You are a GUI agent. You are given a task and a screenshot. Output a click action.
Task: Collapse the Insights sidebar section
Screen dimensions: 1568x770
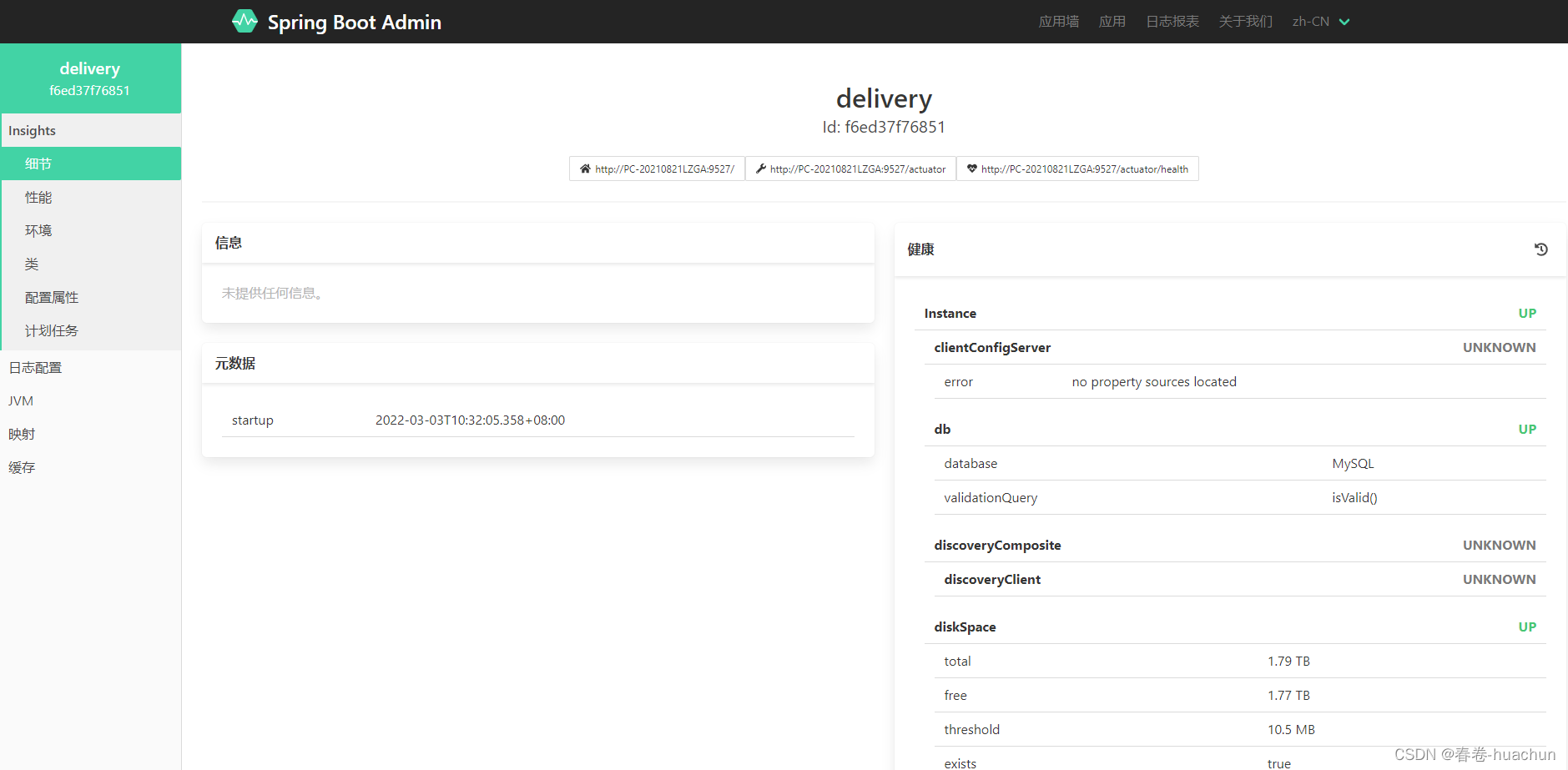[x=91, y=131]
